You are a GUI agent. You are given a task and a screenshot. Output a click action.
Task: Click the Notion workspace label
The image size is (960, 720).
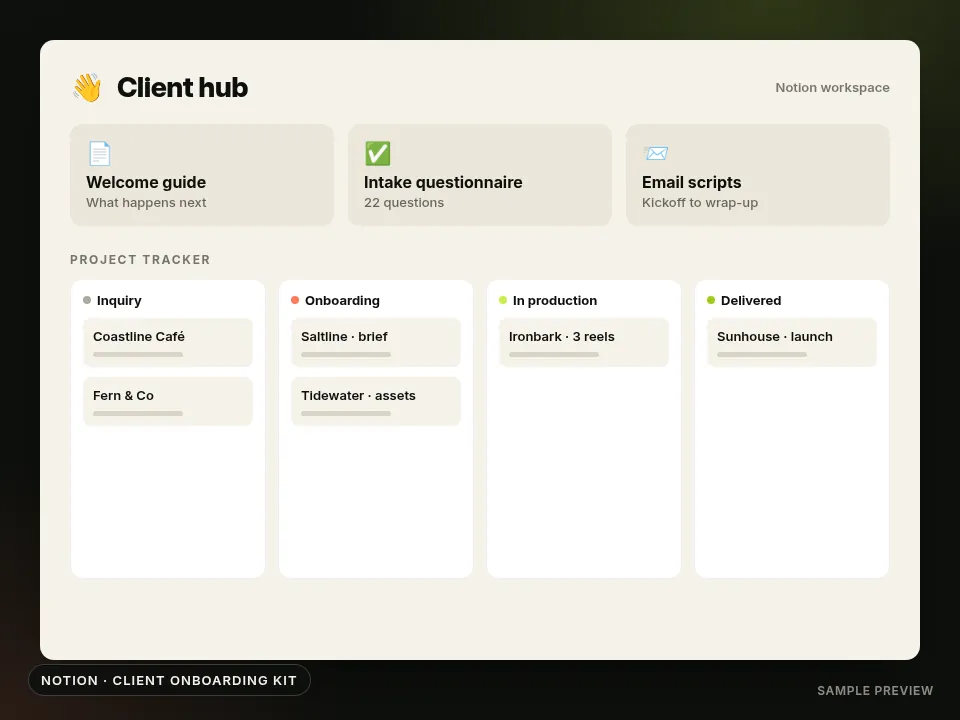[833, 88]
